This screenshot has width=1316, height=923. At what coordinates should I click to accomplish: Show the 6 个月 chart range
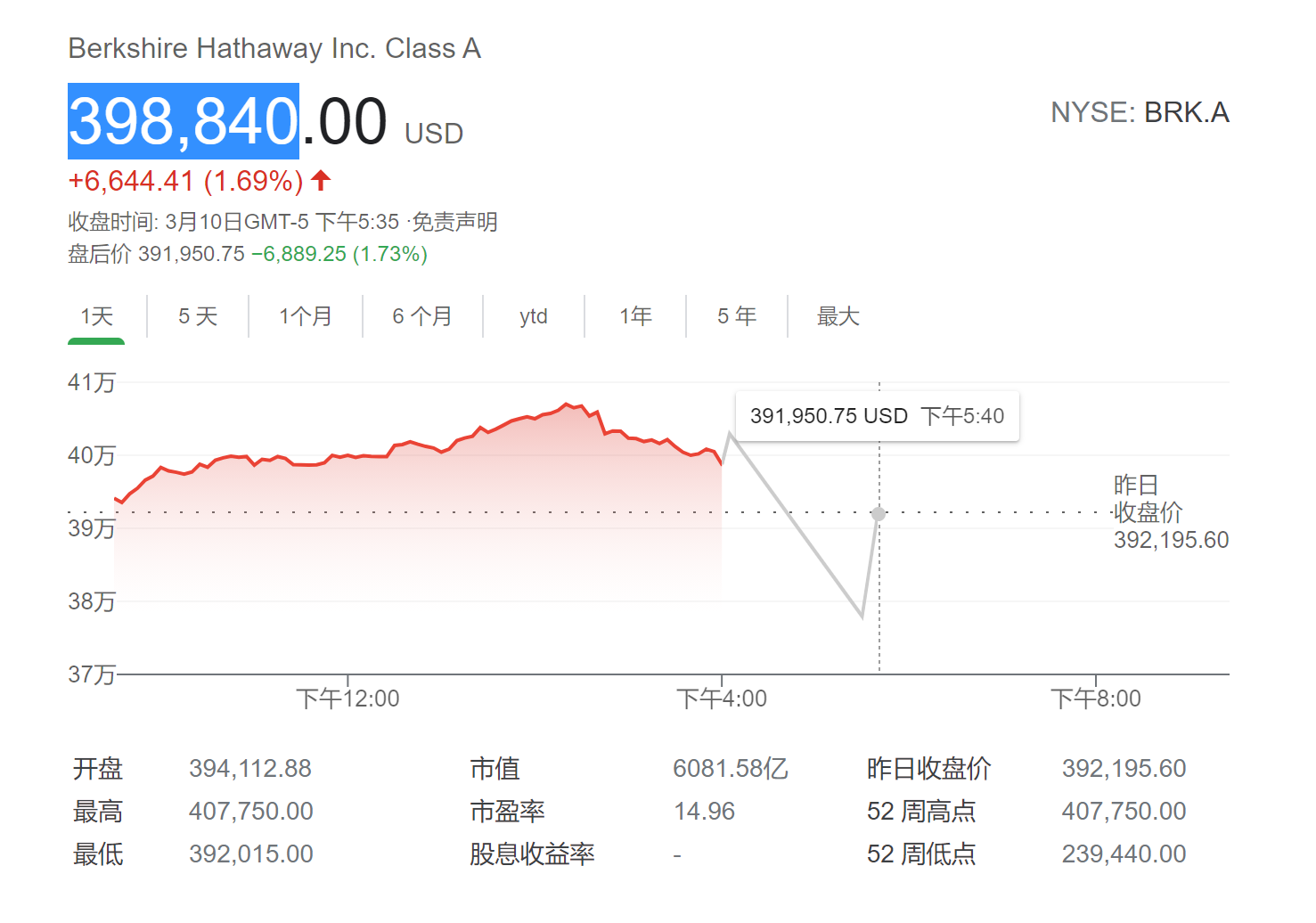[x=422, y=316]
